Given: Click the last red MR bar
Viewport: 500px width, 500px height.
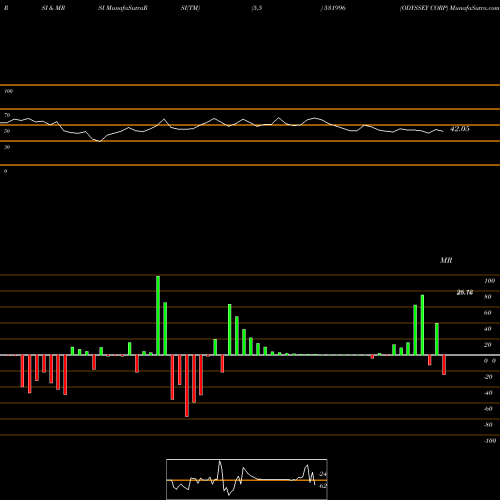Looking at the screenshot, I should 444,365.
